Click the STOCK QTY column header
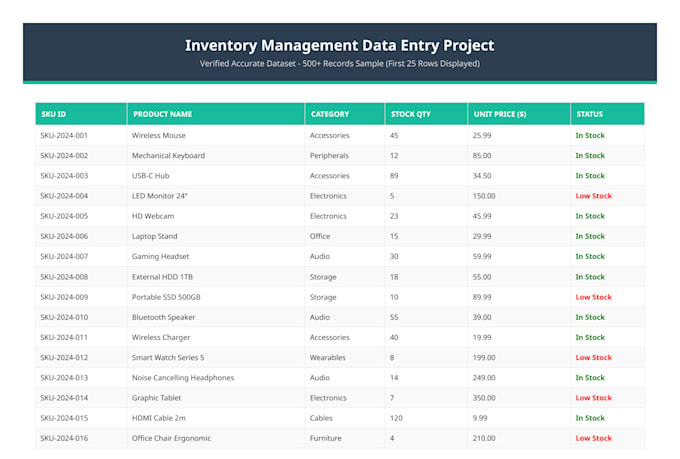Screen dimensions: 680x459 pyautogui.click(x=426, y=114)
